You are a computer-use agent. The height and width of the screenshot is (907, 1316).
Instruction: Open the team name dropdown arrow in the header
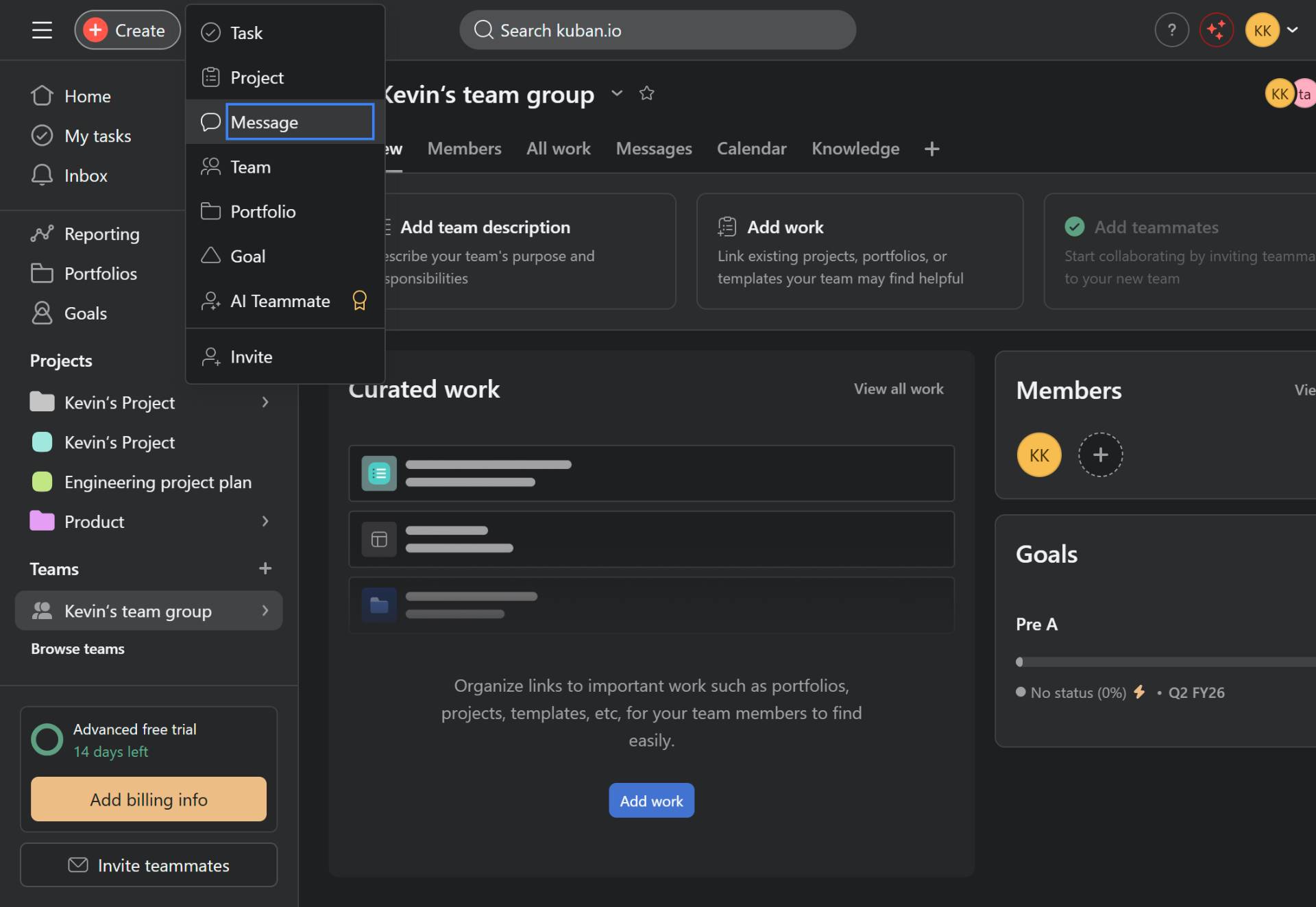pos(617,93)
